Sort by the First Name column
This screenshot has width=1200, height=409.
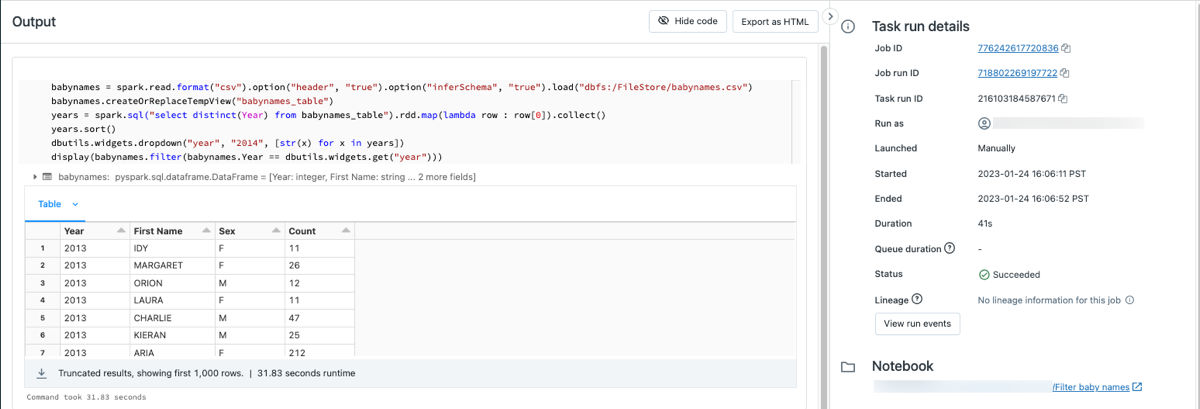tap(206, 231)
